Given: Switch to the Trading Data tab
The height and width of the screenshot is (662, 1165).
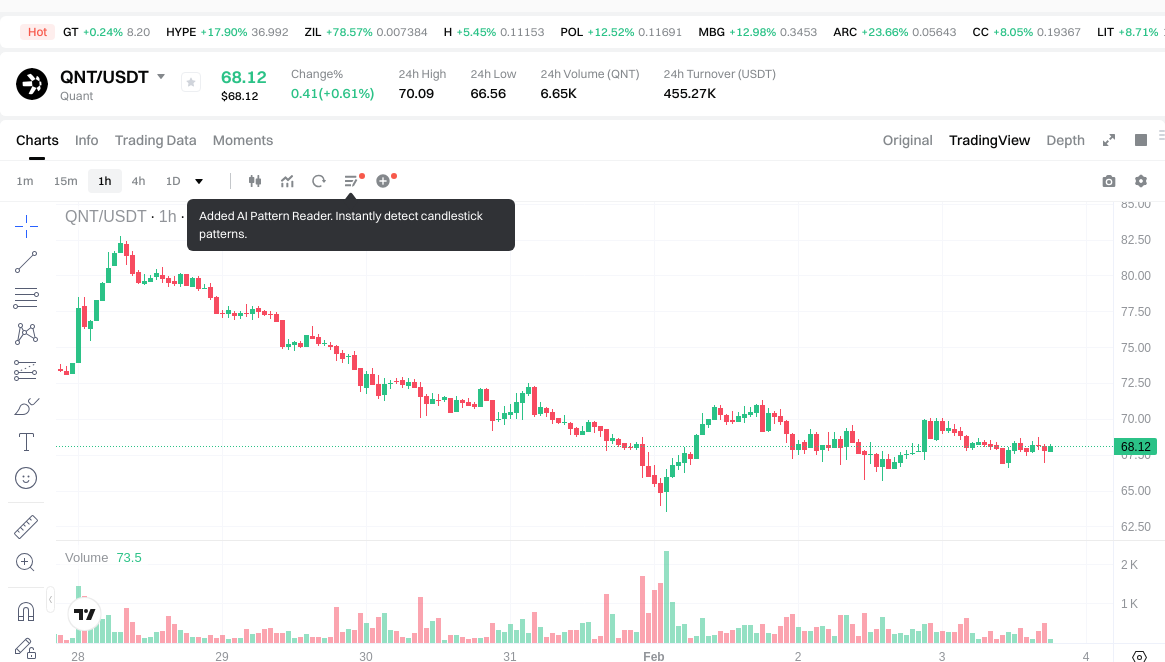Looking at the screenshot, I should [x=155, y=140].
